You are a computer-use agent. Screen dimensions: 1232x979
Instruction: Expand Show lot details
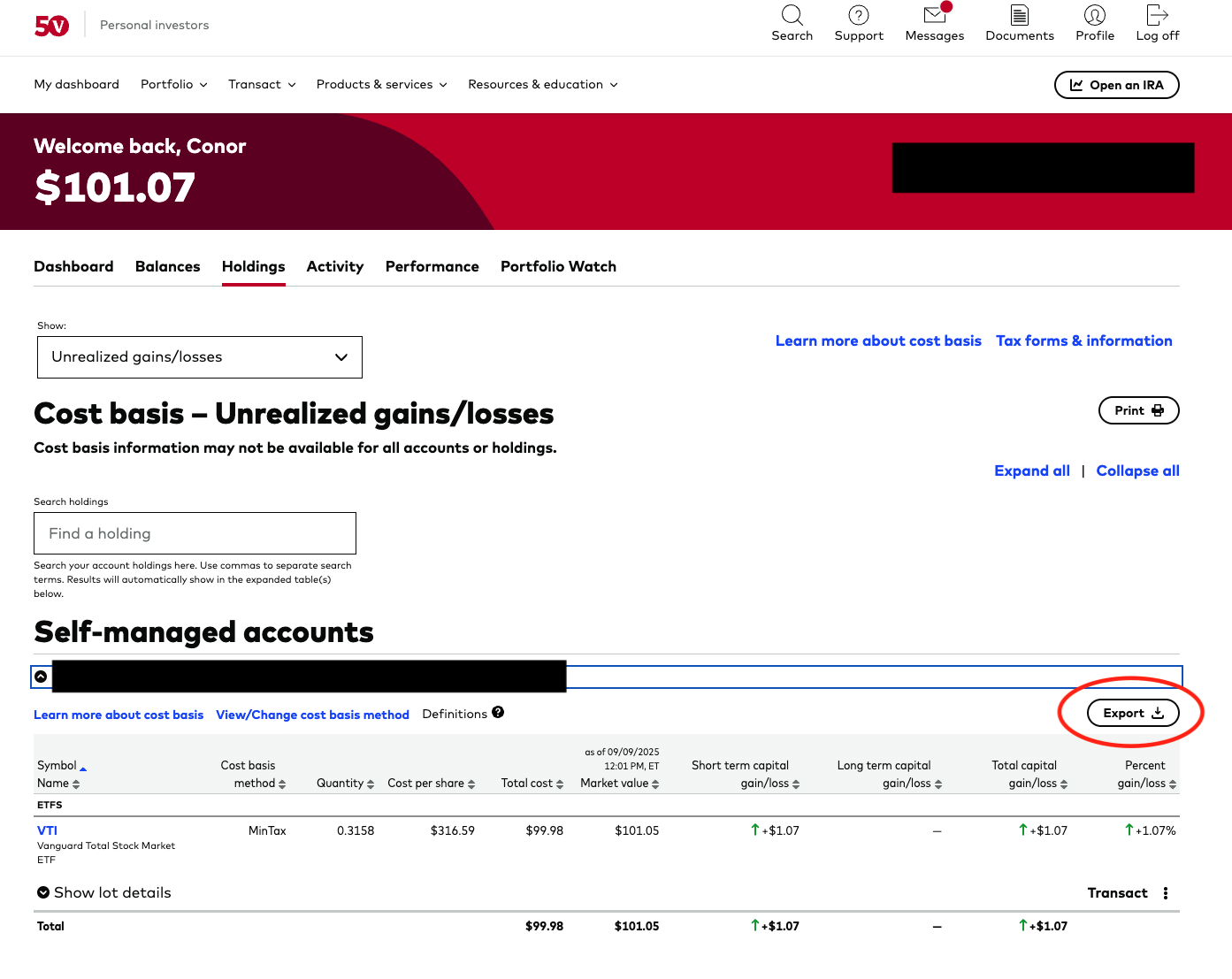tap(104, 892)
